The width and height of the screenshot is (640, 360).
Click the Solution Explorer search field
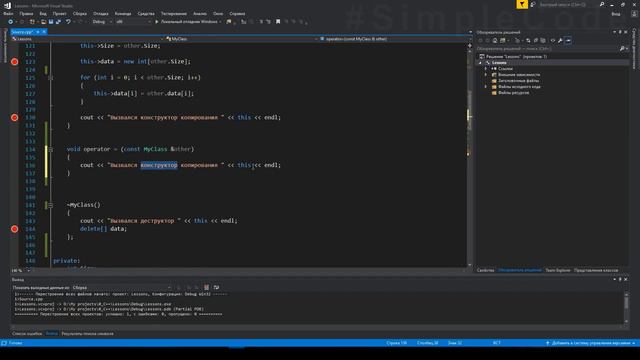coord(547,49)
